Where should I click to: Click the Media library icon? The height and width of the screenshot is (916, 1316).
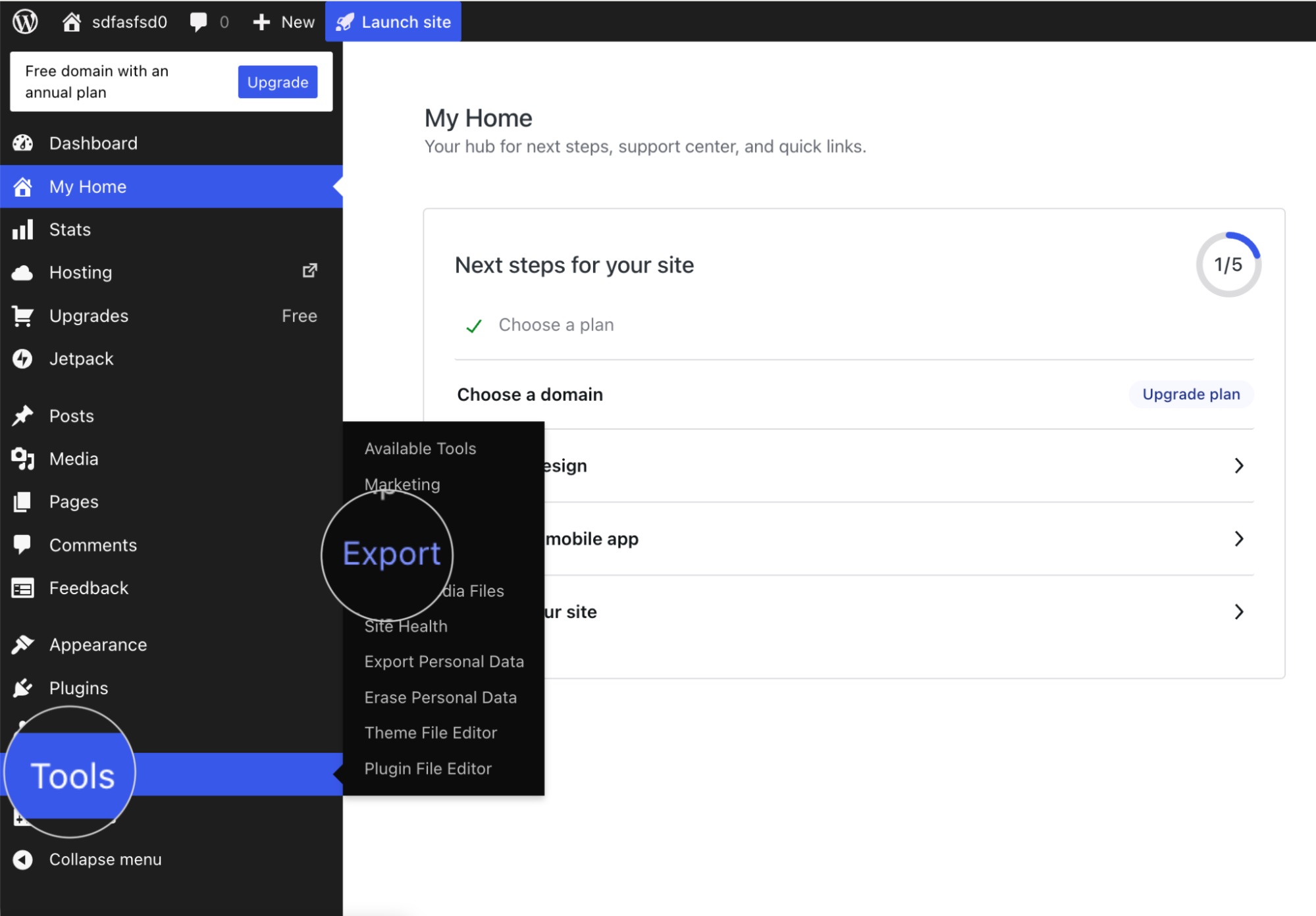(23, 459)
